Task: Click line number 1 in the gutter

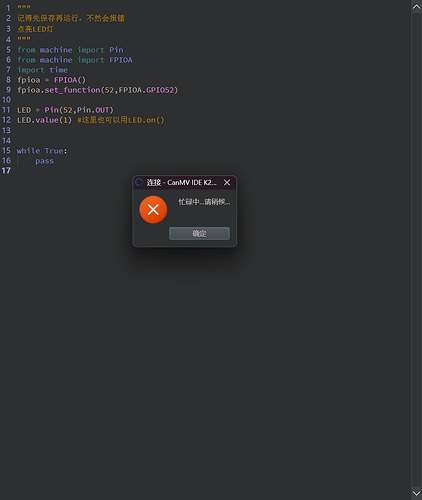Action: [x=8, y=8]
